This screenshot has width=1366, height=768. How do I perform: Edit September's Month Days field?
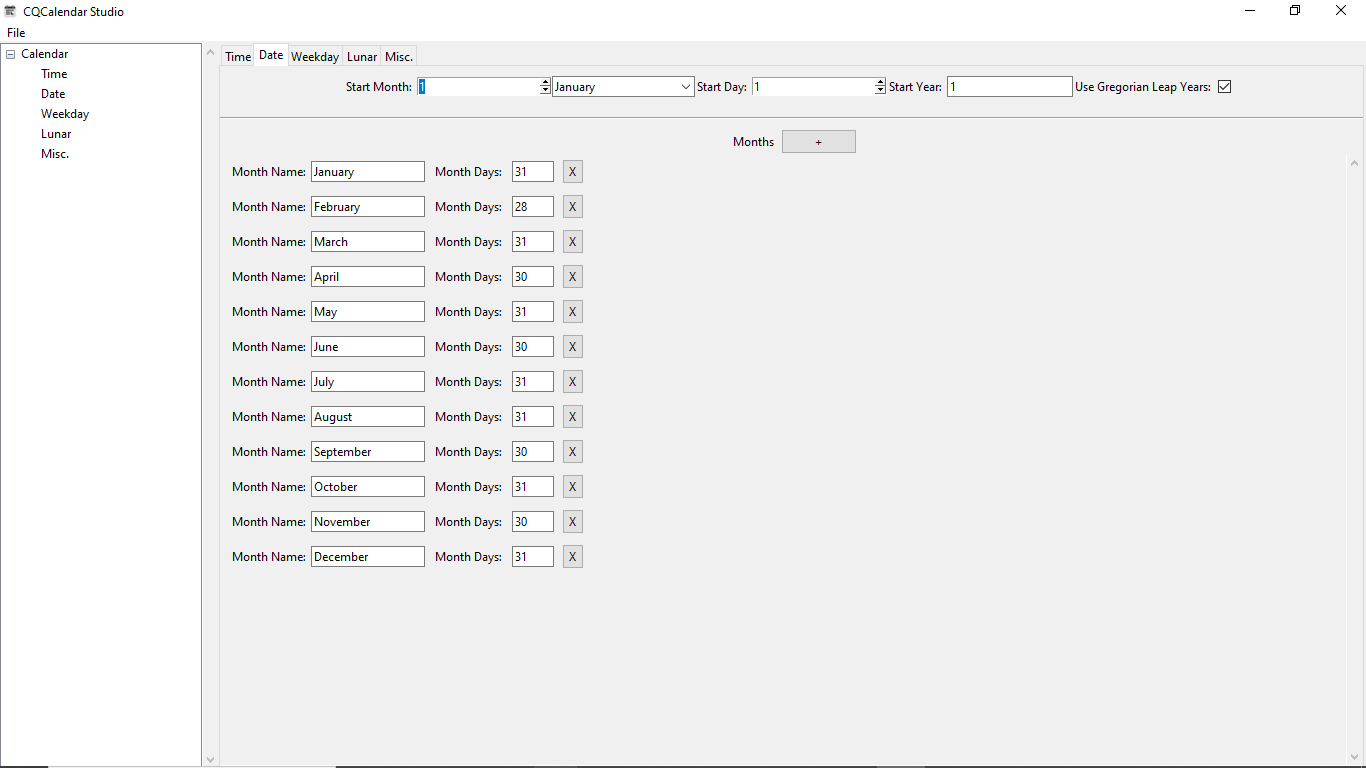click(x=533, y=452)
